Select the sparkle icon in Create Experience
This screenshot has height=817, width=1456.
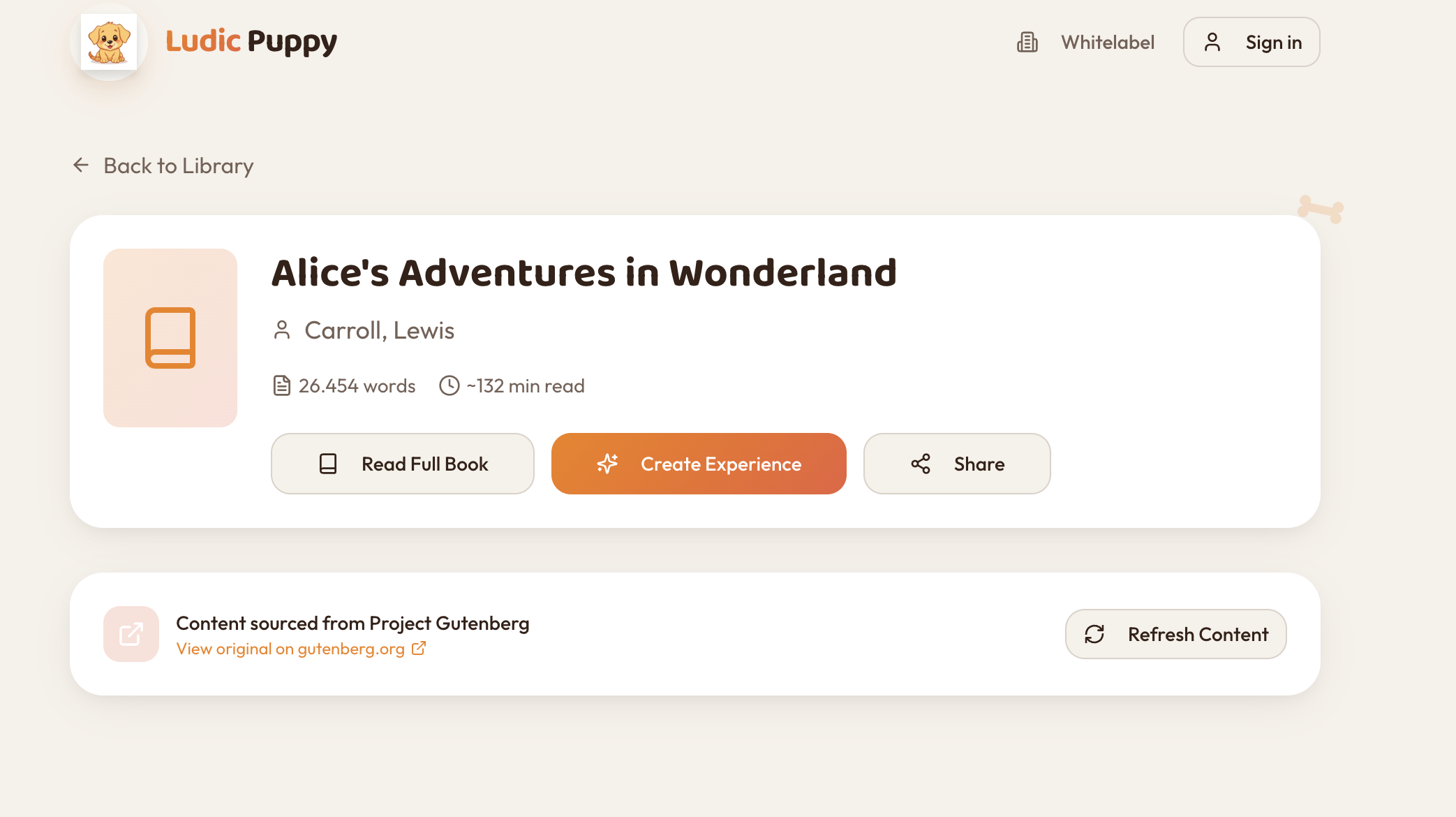608,463
